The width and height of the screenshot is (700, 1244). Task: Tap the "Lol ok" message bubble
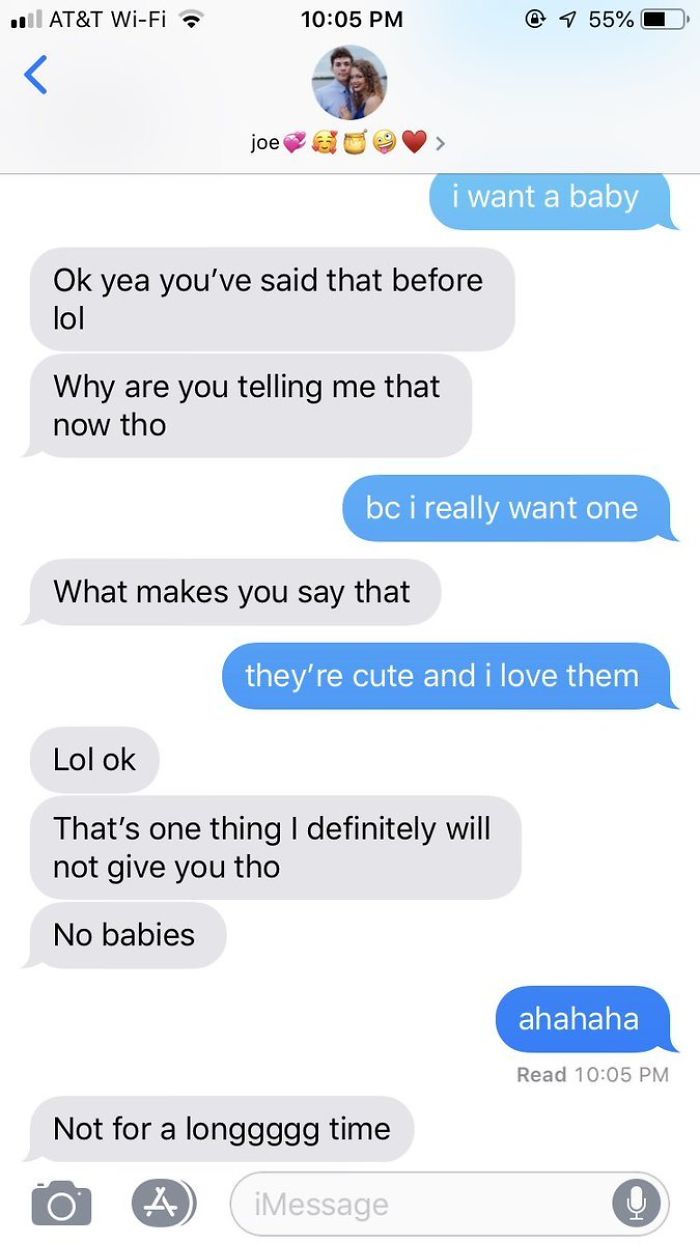coord(92,759)
